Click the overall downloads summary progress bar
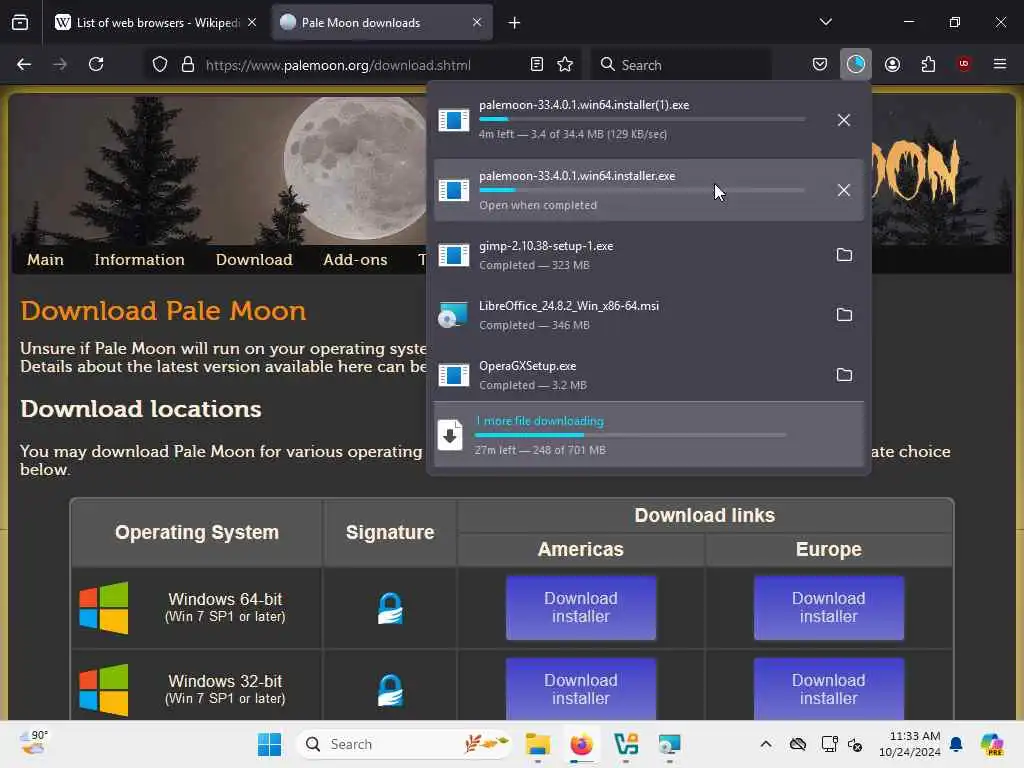The width and height of the screenshot is (1024, 768). point(630,435)
